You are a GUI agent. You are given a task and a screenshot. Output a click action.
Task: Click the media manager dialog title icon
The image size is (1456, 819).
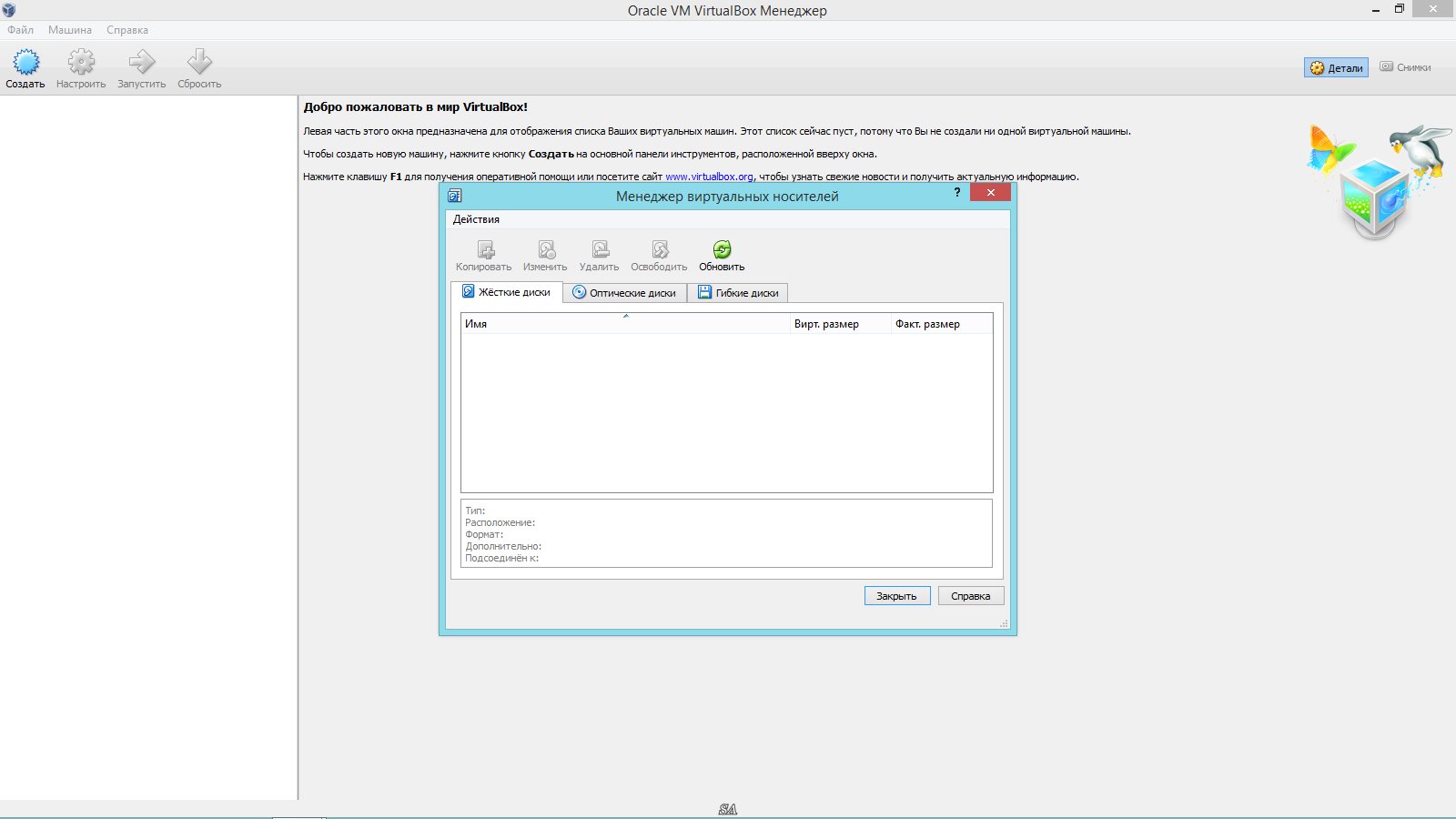point(455,196)
